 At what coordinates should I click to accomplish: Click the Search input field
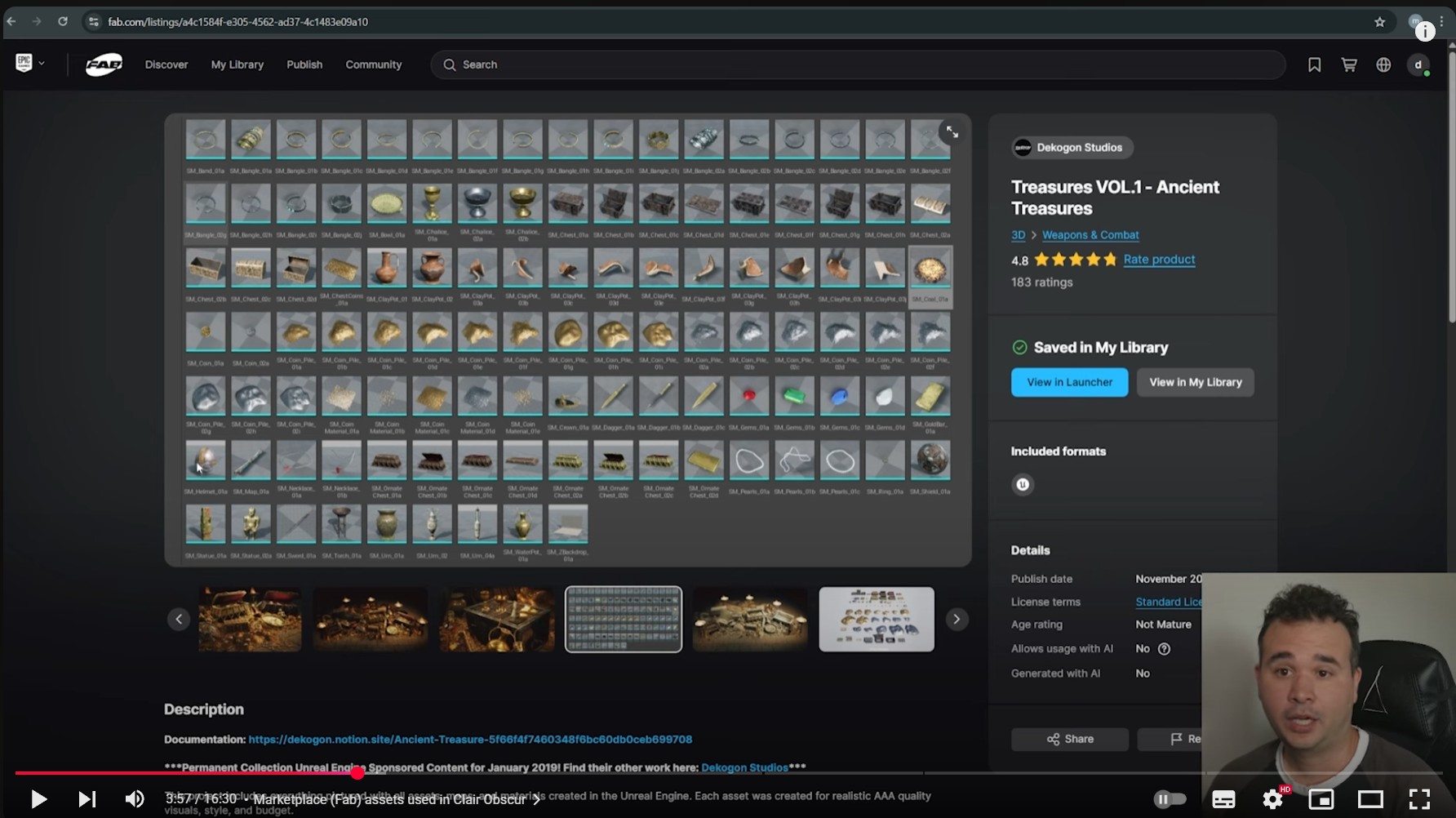tap(858, 64)
